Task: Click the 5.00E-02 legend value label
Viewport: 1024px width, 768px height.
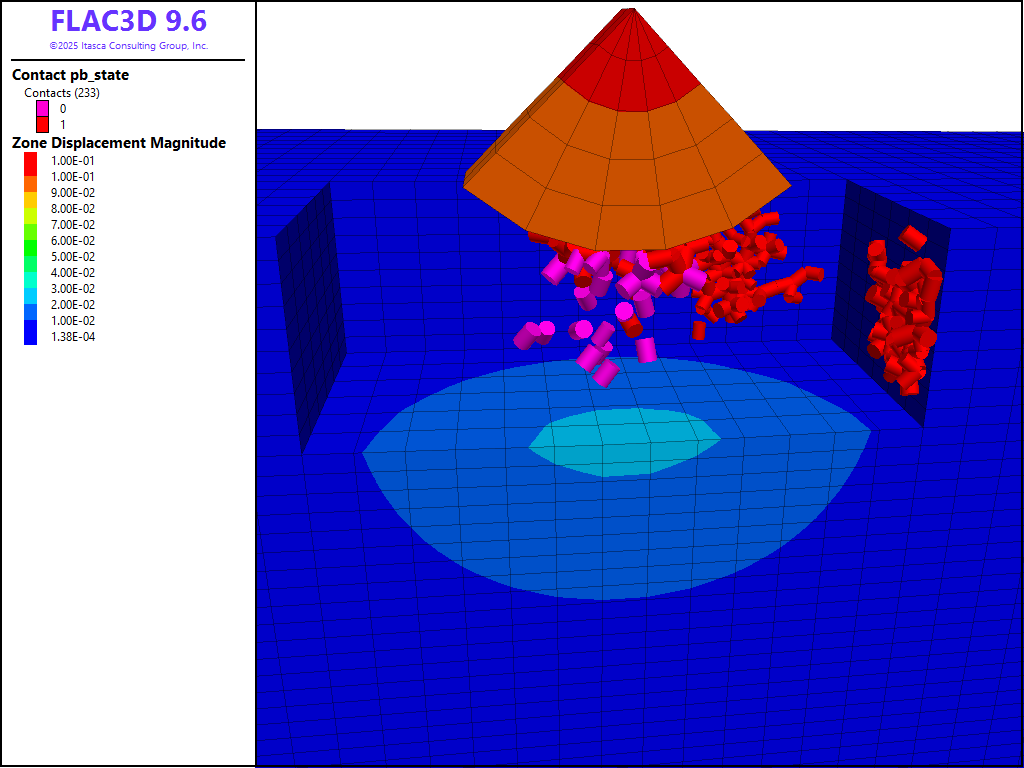Action: (x=73, y=256)
